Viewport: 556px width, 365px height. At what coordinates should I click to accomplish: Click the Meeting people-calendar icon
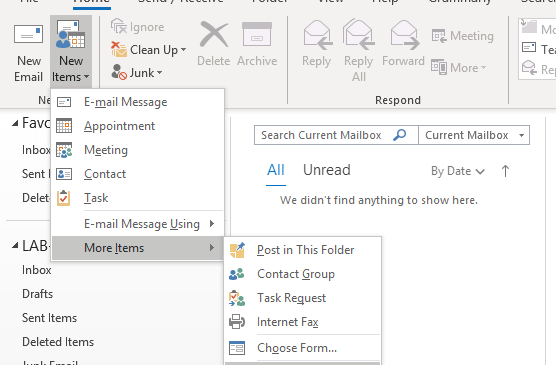point(64,150)
